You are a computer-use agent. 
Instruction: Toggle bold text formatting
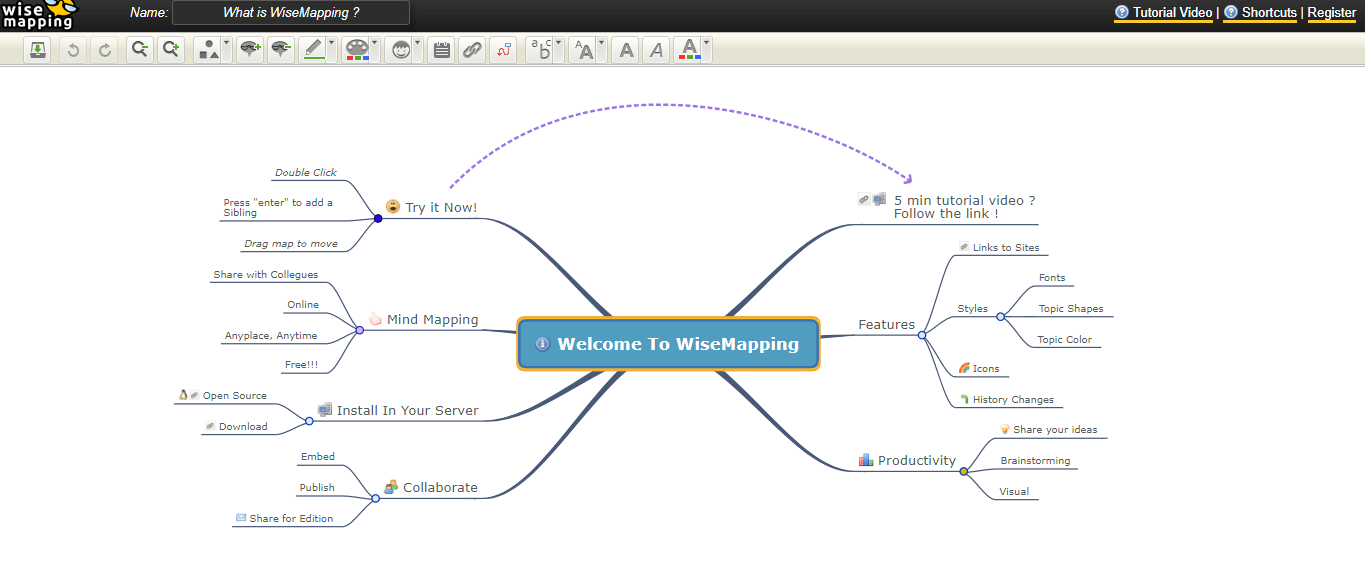625,48
